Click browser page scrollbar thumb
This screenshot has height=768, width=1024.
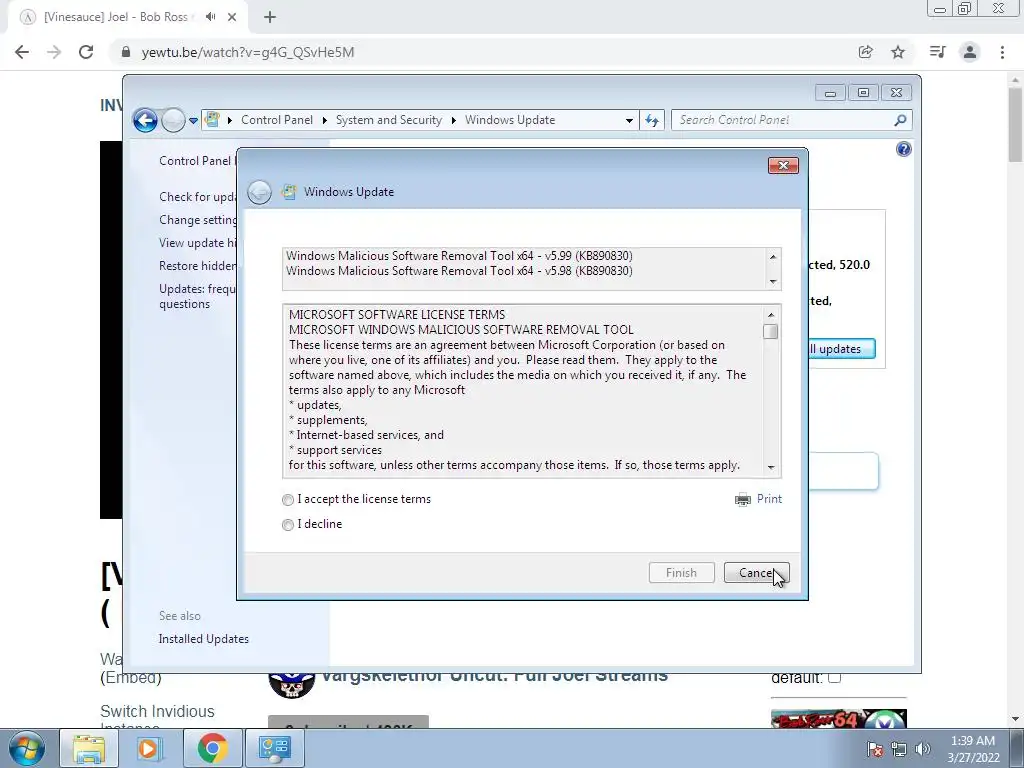tap(1015, 124)
